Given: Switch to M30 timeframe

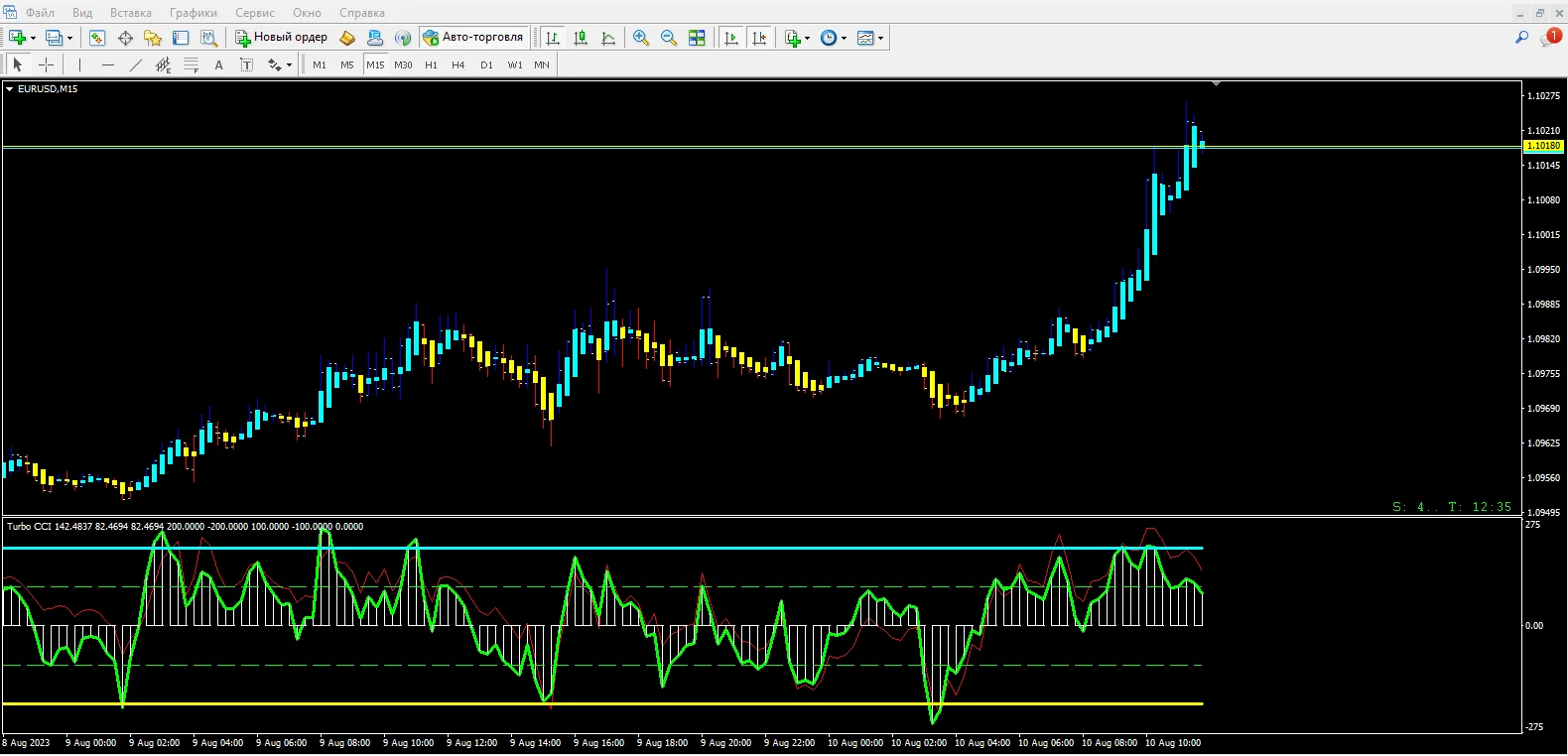Looking at the screenshot, I should tap(403, 64).
